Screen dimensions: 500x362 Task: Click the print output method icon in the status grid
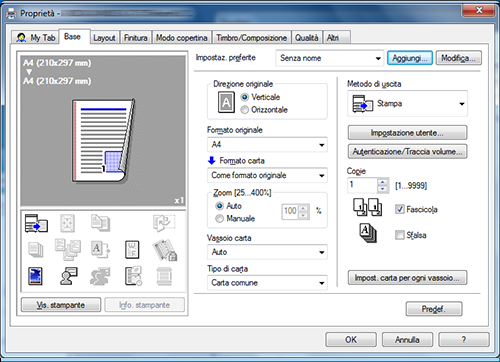(x=36, y=223)
